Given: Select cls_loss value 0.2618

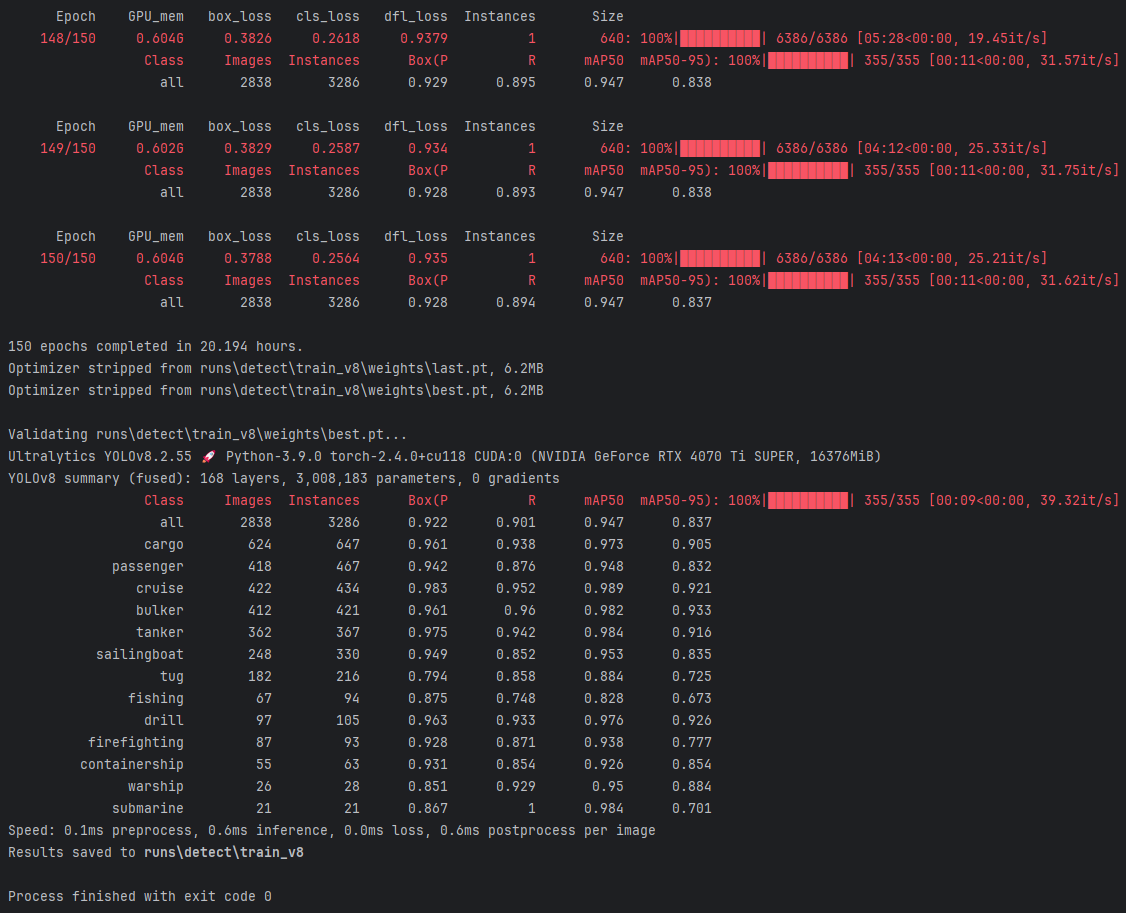Looking at the screenshot, I should (x=336, y=38).
